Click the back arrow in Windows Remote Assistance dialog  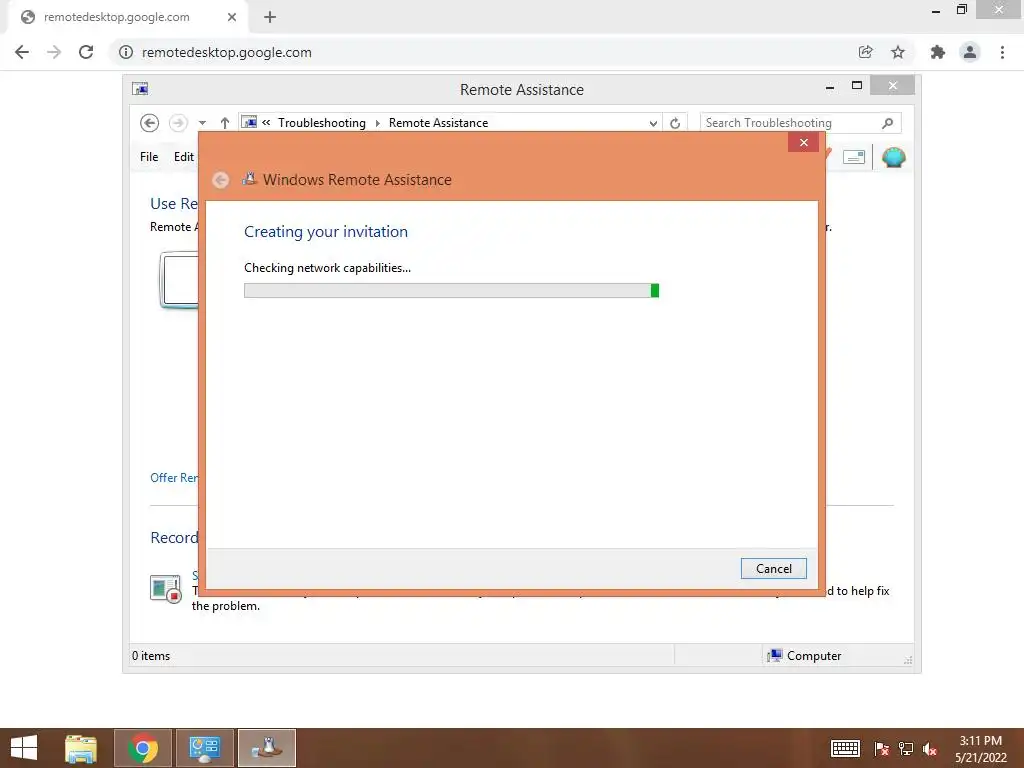pos(221,180)
